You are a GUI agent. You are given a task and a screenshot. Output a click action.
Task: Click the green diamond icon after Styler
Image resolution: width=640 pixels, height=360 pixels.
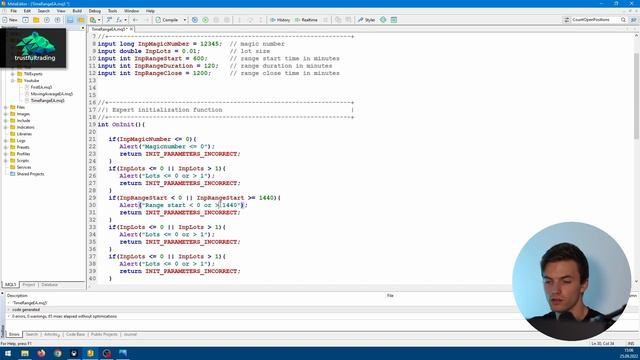(x=383, y=20)
